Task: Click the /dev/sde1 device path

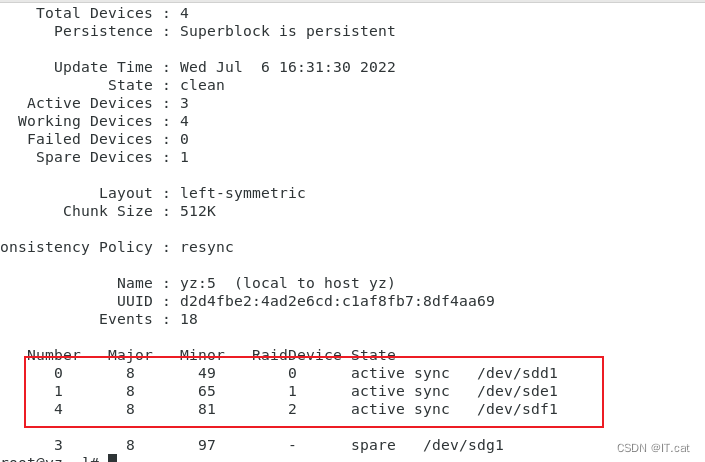Action: point(517,391)
